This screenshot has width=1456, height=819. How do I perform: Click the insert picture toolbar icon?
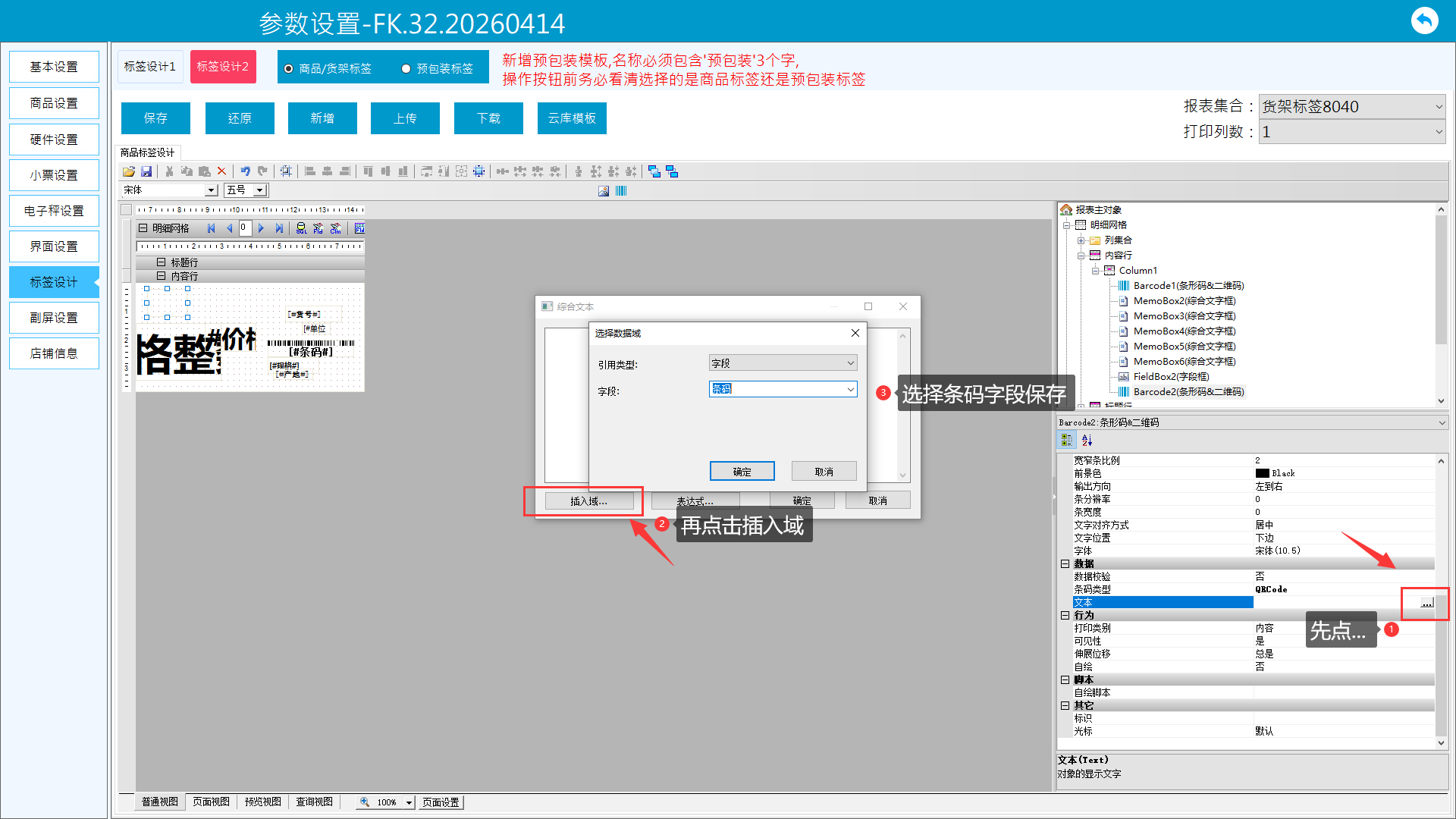tap(604, 191)
